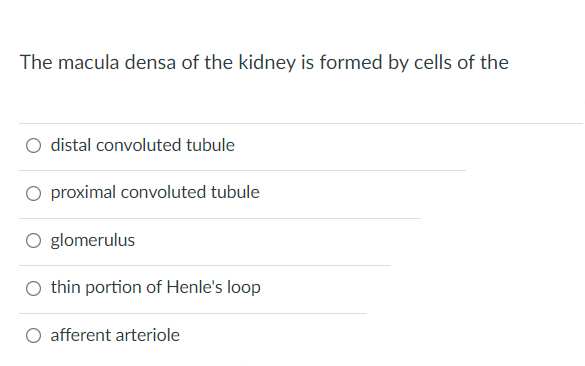This screenshot has width=585, height=366.
Task: Click the macula densa question text
Action: click(264, 62)
